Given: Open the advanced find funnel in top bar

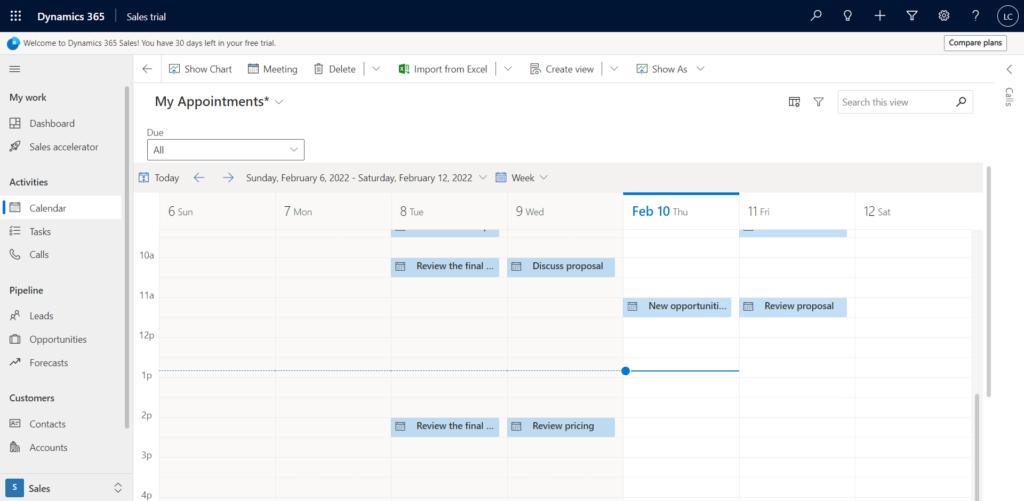Looking at the screenshot, I should [x=912, y=16].
